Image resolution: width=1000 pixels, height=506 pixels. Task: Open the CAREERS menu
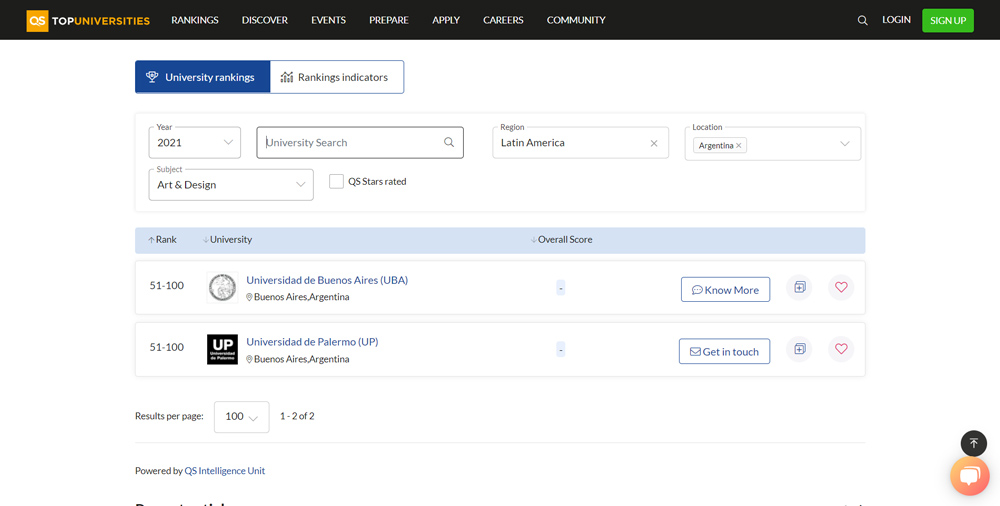click(503, 20)
